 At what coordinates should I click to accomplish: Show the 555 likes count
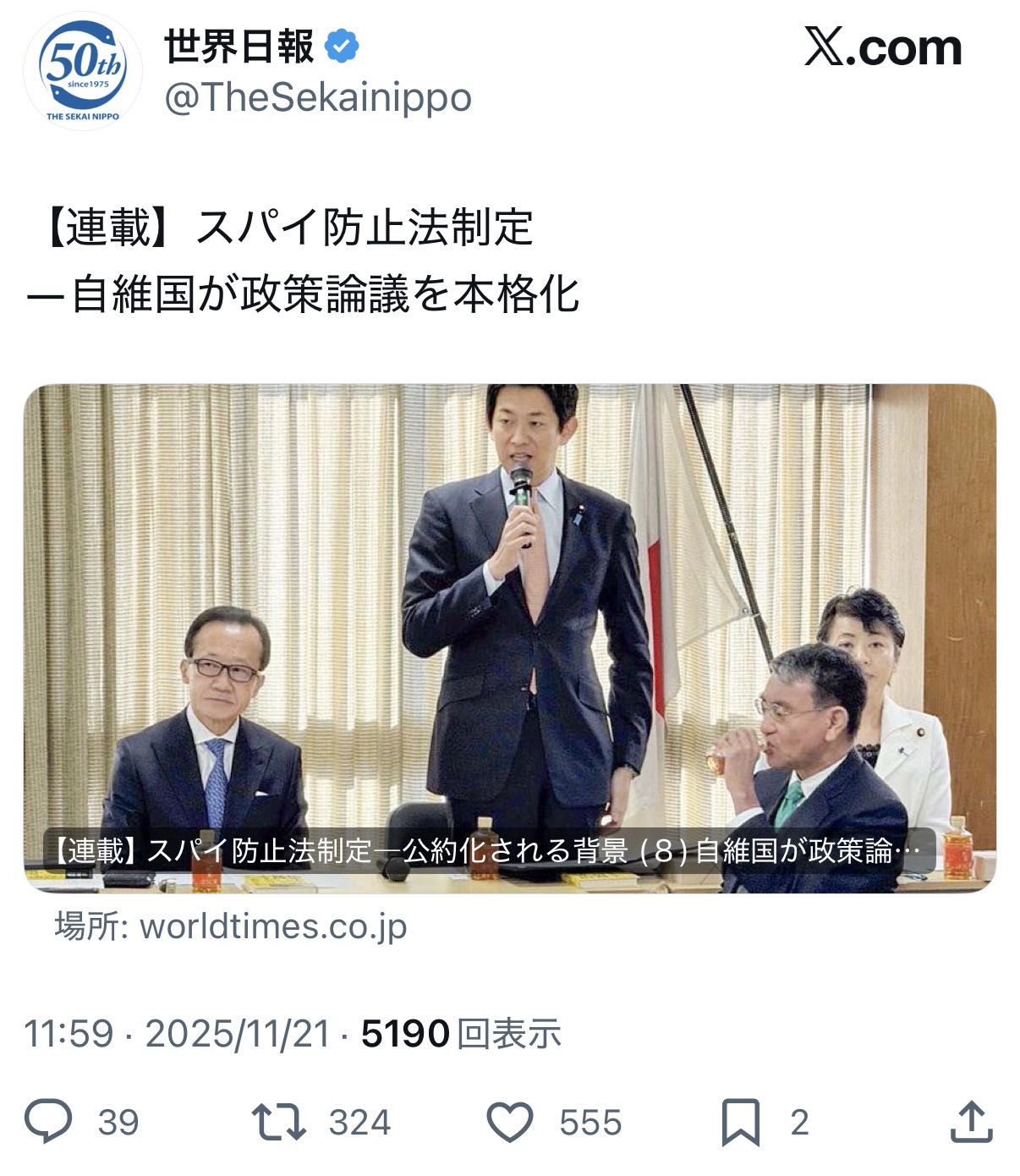(x=590, y=1123)
